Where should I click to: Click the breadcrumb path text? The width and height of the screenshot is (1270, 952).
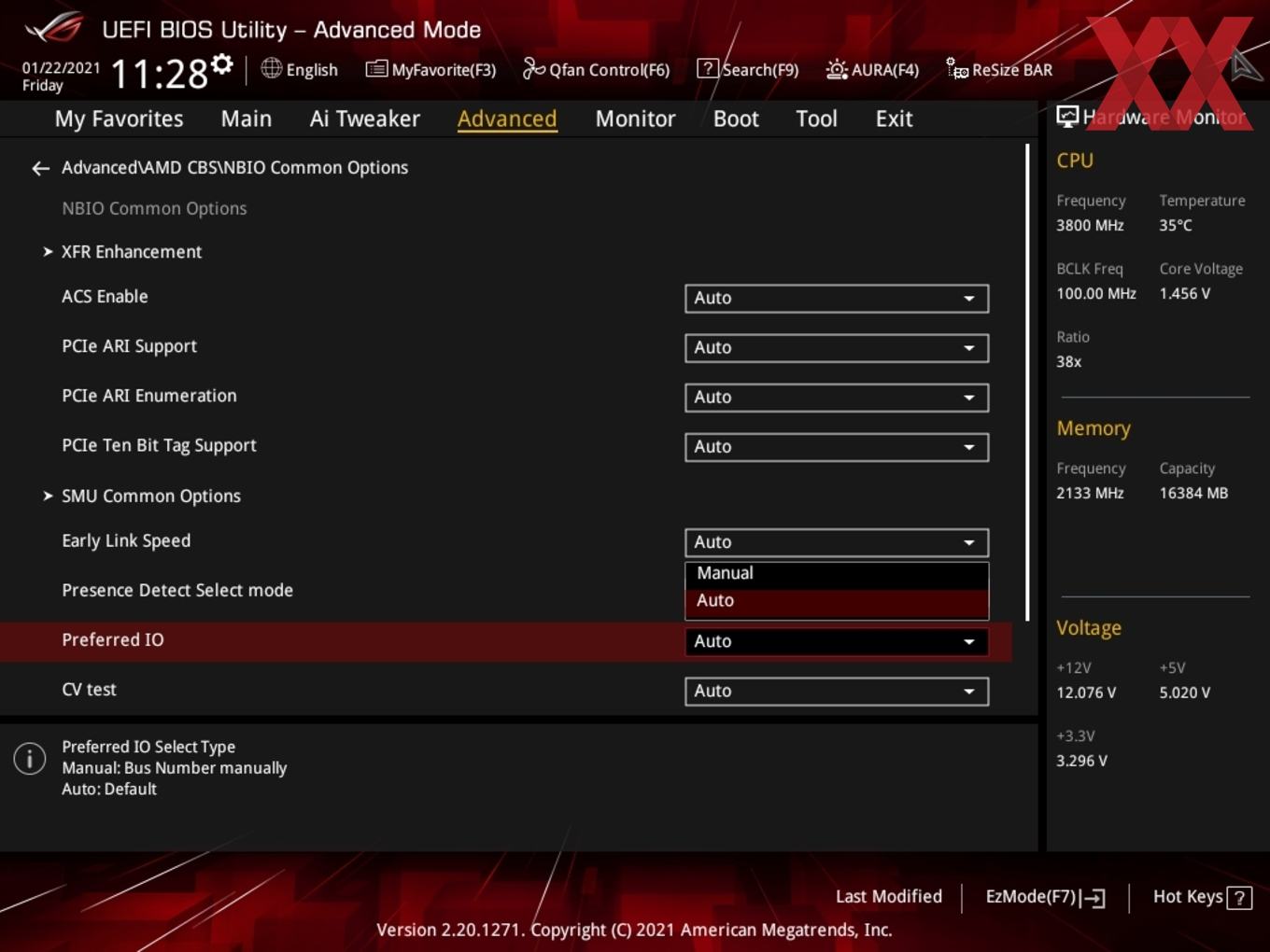235,168
